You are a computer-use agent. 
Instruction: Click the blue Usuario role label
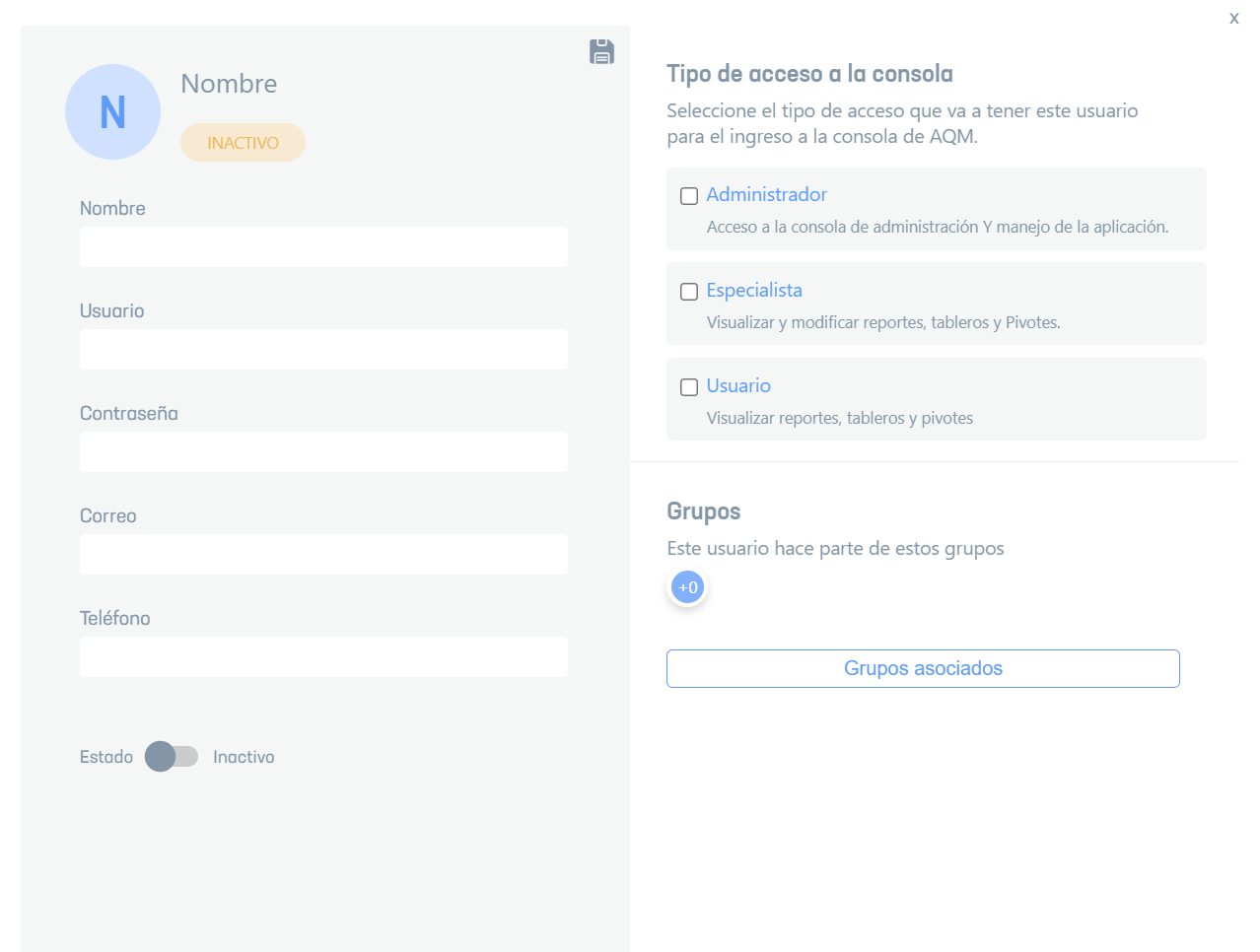pos(738,386)
